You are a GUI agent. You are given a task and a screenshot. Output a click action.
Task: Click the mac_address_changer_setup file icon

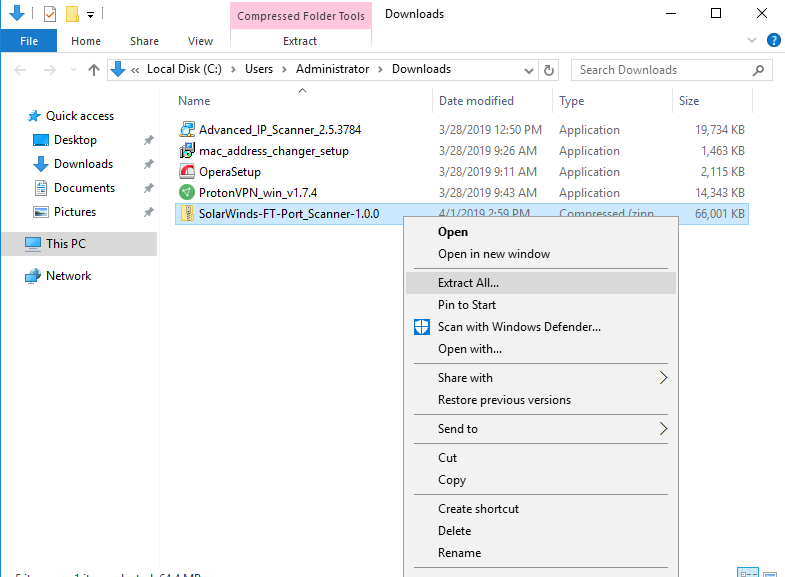click(x=187, y=151)
